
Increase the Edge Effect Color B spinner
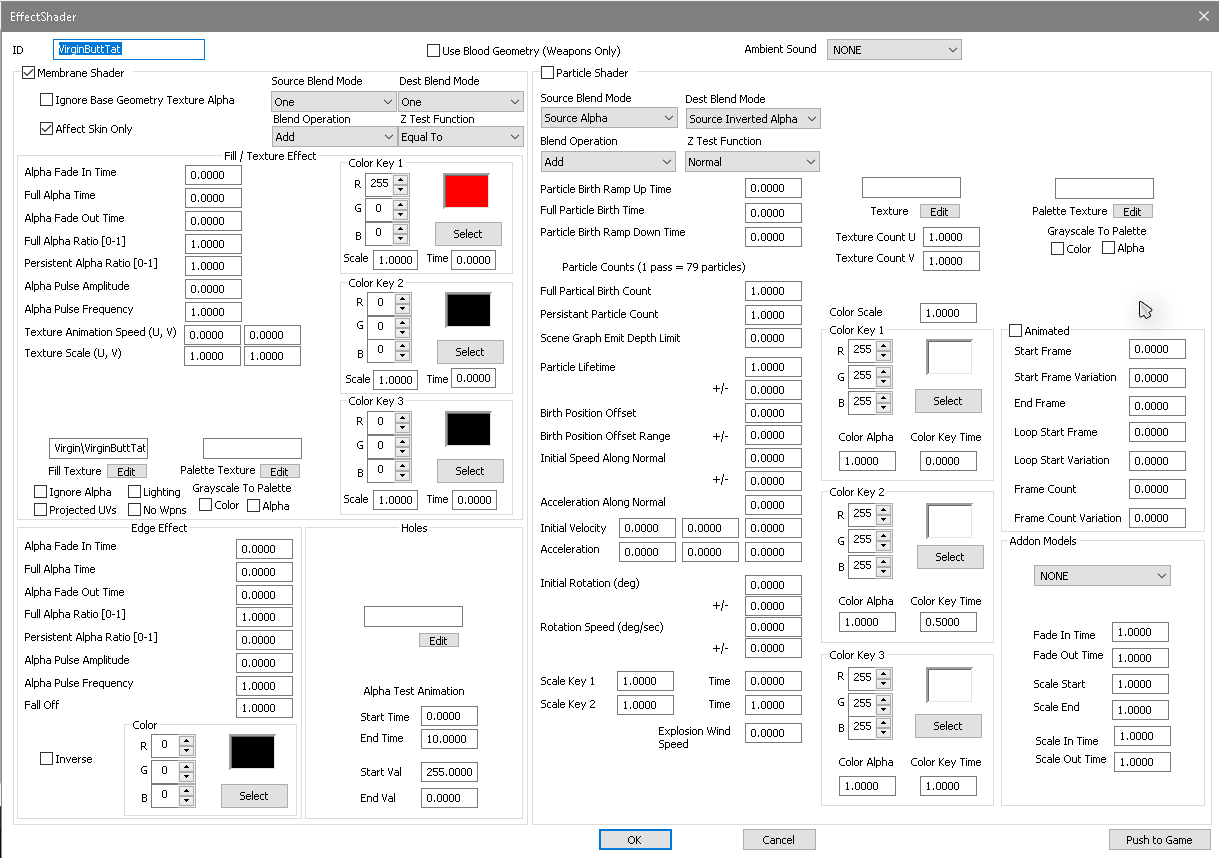(x=187, y=792)
